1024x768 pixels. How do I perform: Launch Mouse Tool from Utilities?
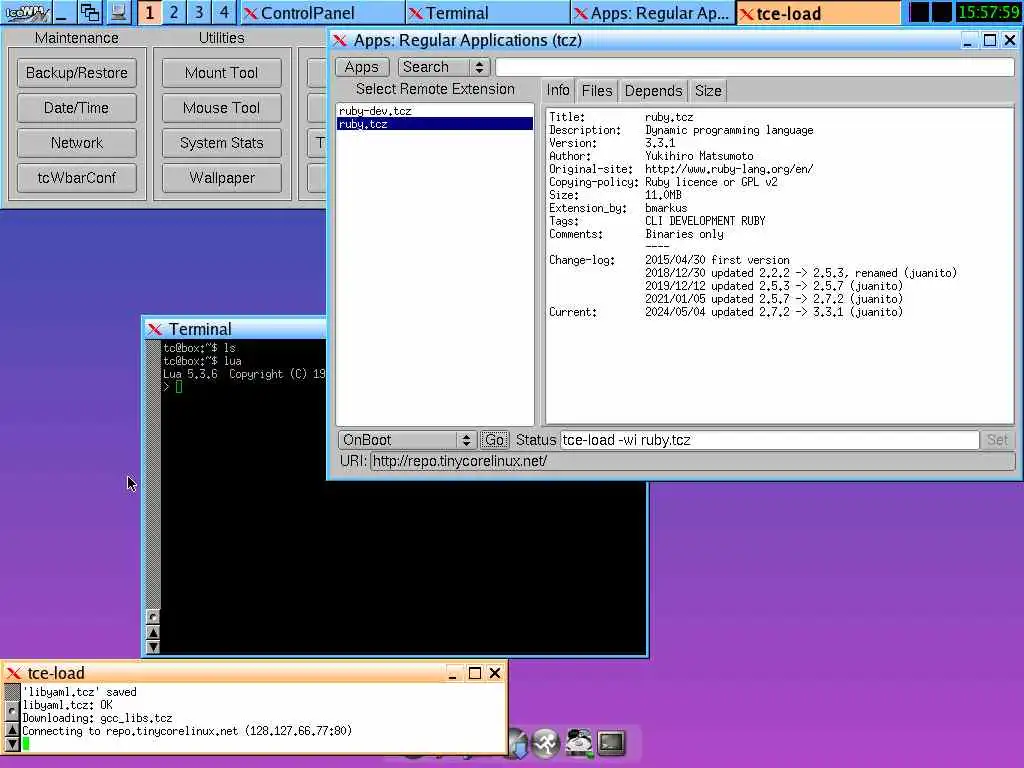(x=221, y=108)
